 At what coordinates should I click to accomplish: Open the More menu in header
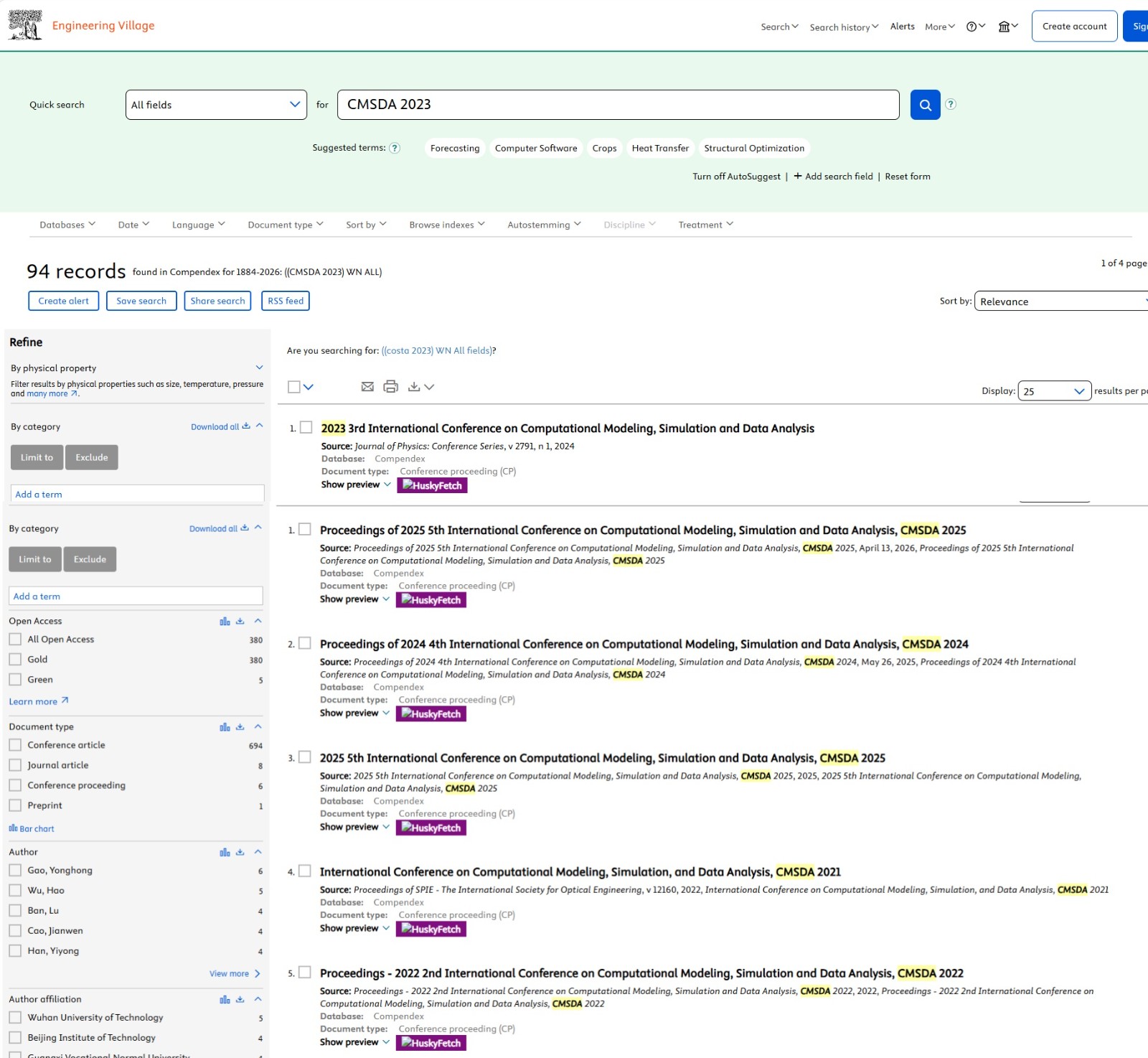tap(940, 27)
